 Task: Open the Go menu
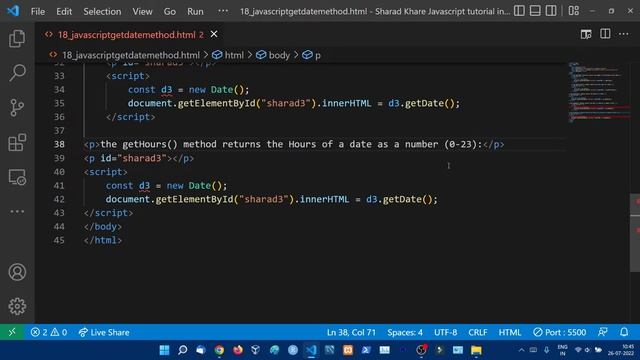point(170,11)
